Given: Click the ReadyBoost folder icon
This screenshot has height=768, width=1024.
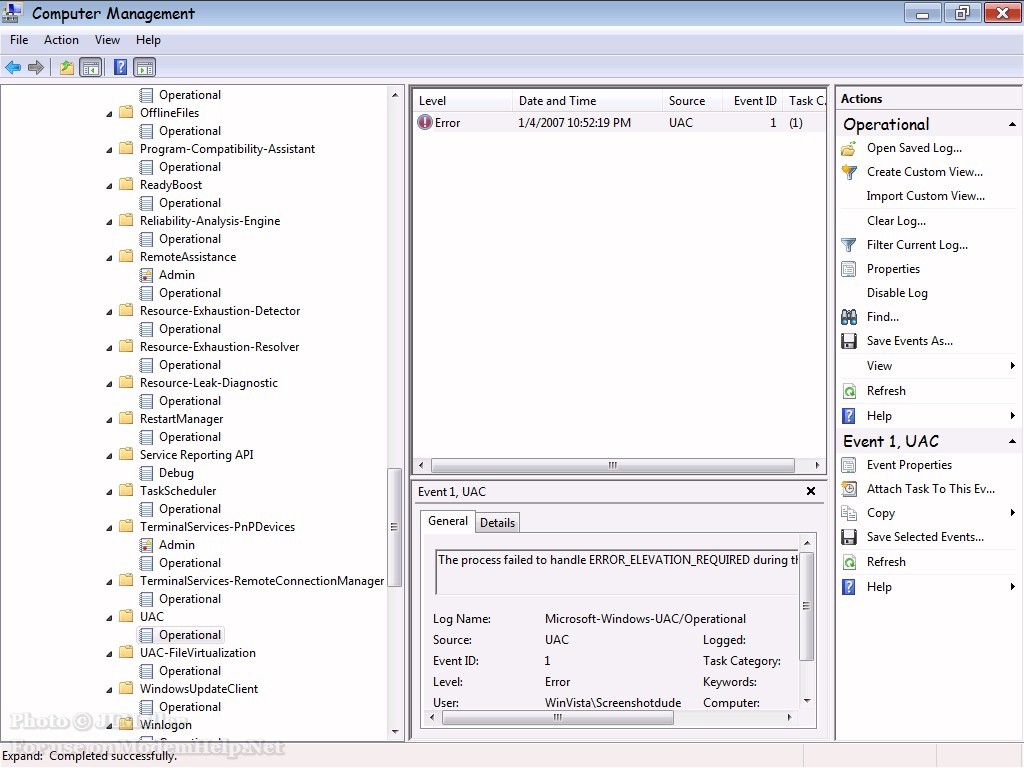Looking at the screenshot, I should 126,184.
